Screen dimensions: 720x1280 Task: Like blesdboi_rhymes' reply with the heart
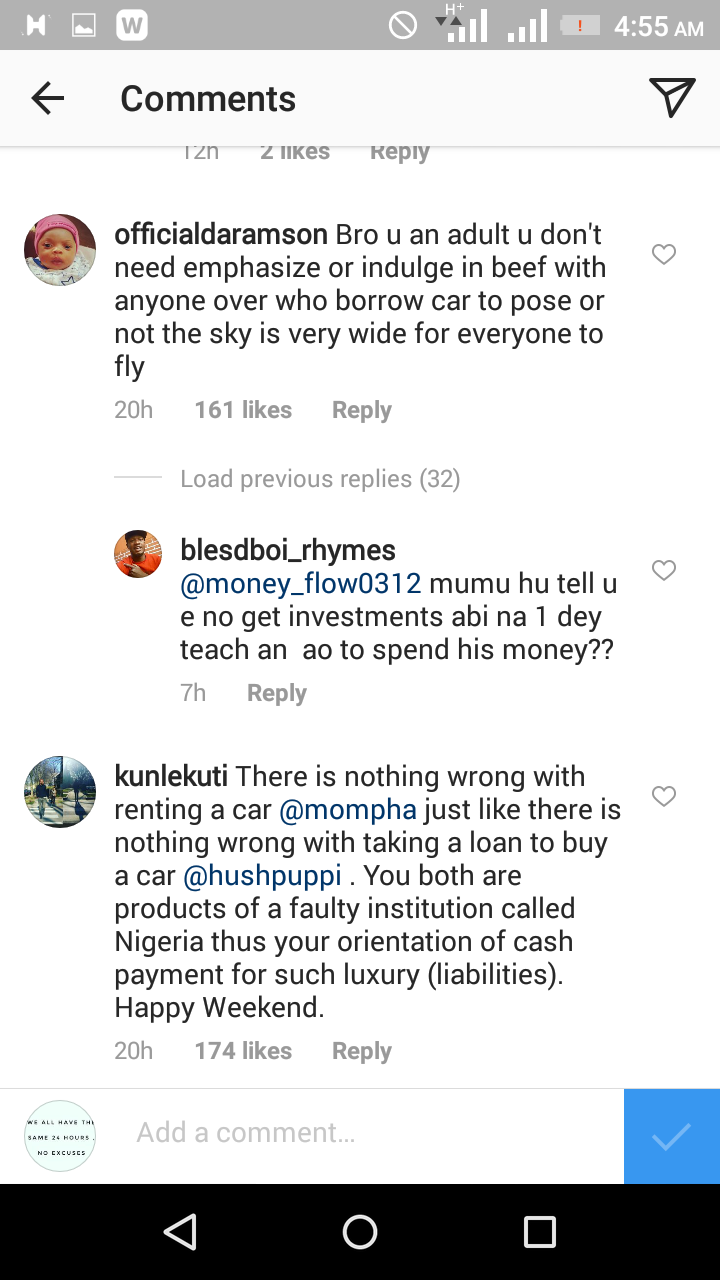pos(663,570)
